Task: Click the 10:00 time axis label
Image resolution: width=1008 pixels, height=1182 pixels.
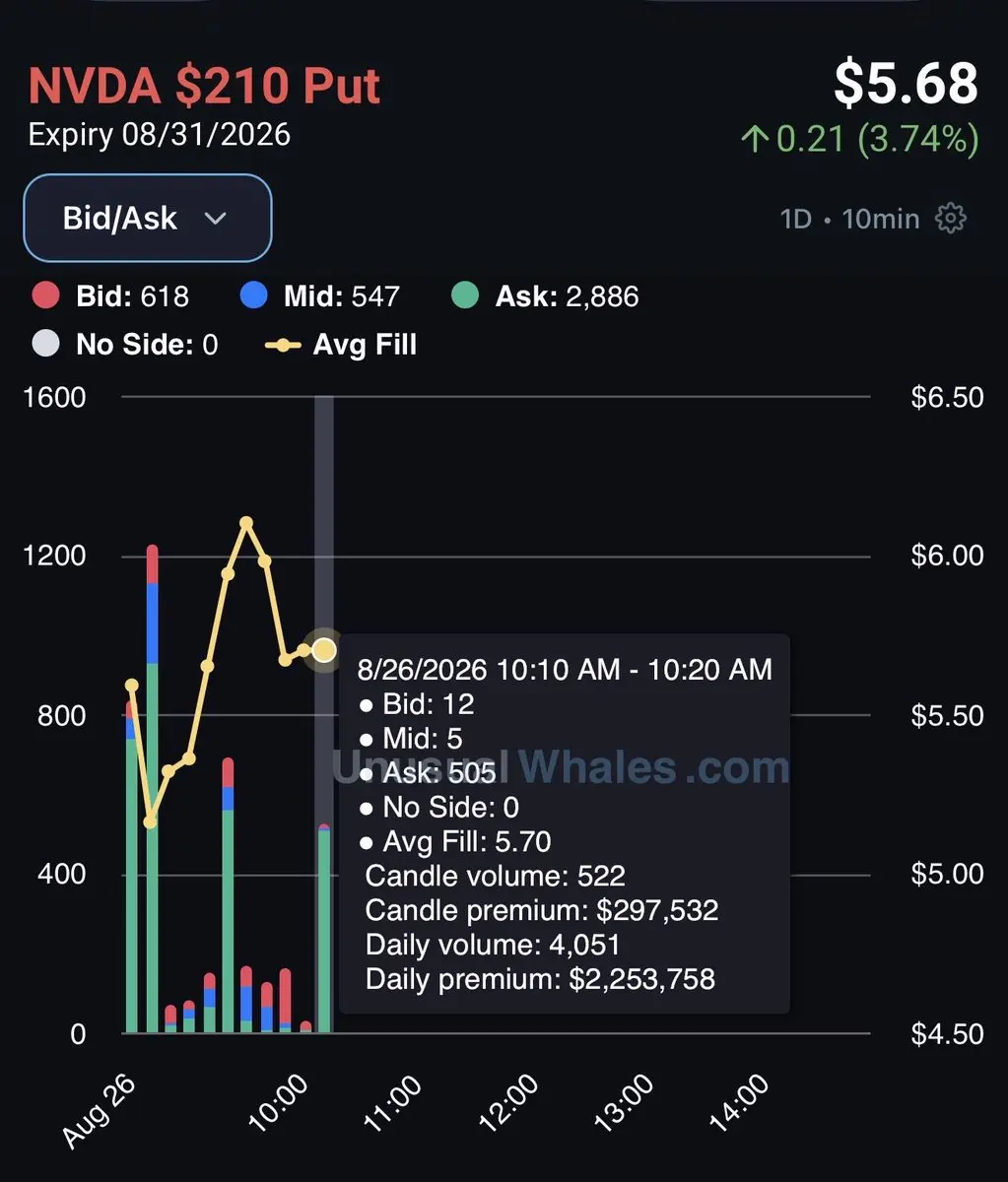Action: click(279, 1102)
